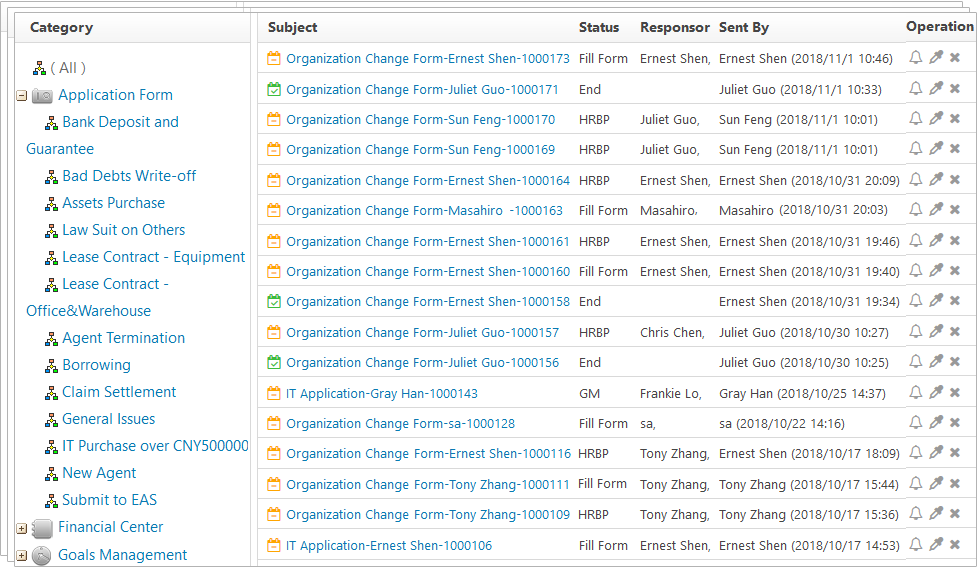The image size is (978, 568).
Task: Click the pin icon on Organization Change Form-sa-1000128 row
Action: [x=936, y=423]
